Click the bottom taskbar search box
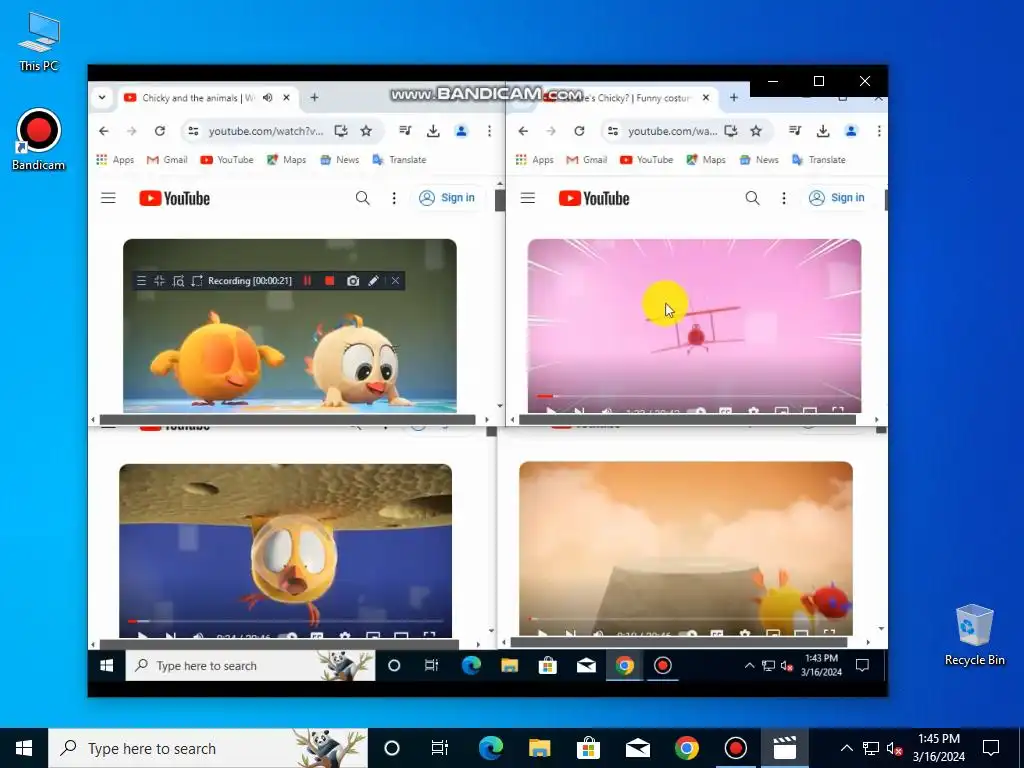1024x768 pixels. pyautogui.click(x=208, y=748)
